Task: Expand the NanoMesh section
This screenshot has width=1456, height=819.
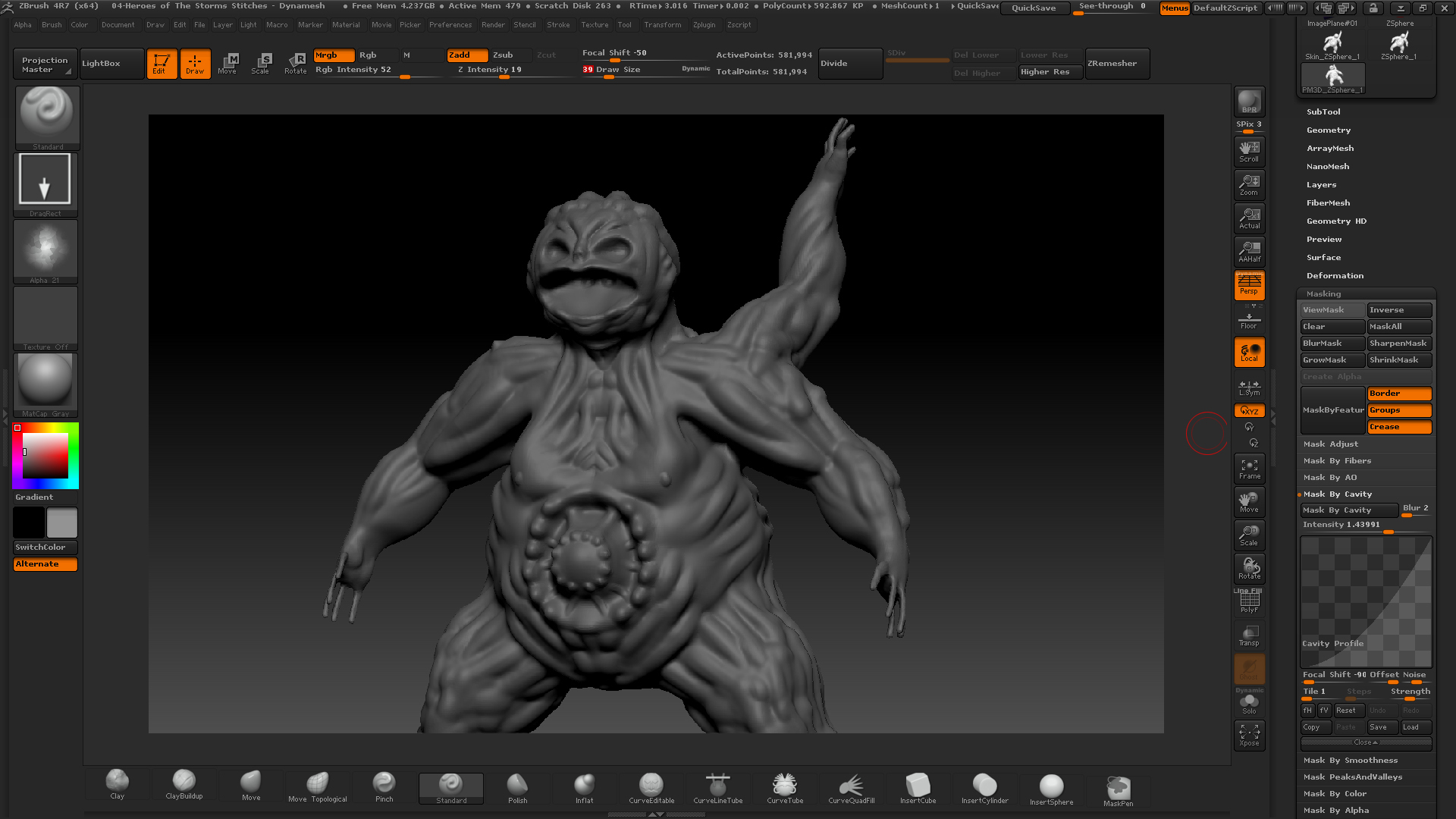Action: pyautogui.click(x=1327, y=167)
